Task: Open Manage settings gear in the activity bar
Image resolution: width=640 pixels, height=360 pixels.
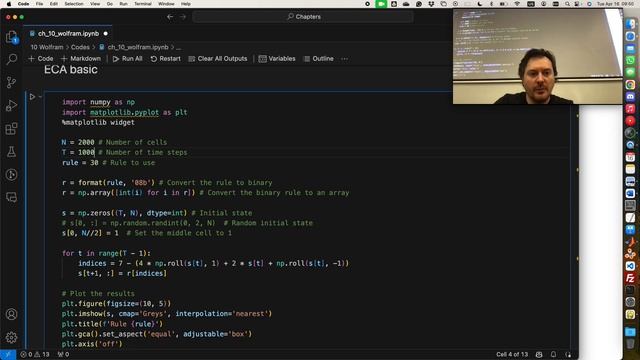Action: (11, 338)
